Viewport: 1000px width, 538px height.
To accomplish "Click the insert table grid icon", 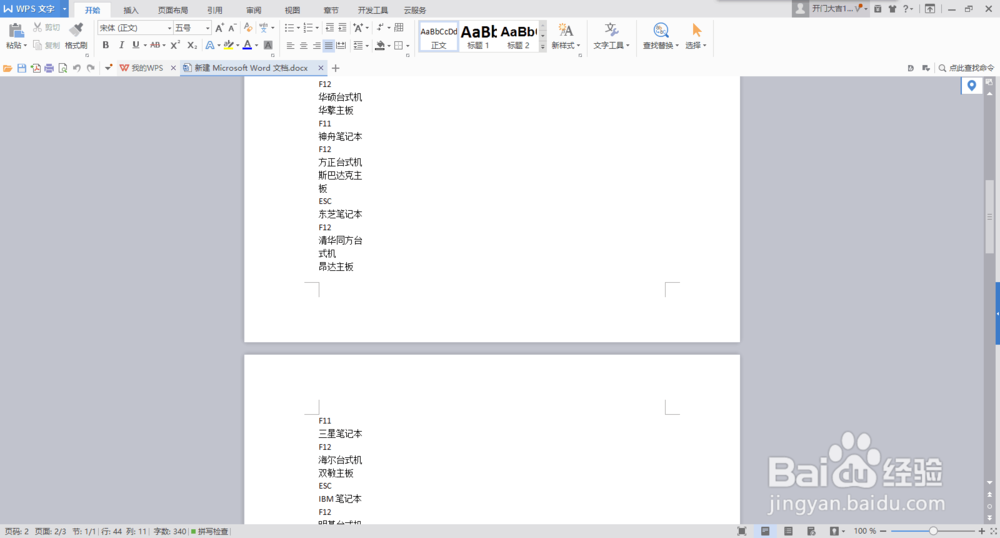I will [x=399, y=27].
